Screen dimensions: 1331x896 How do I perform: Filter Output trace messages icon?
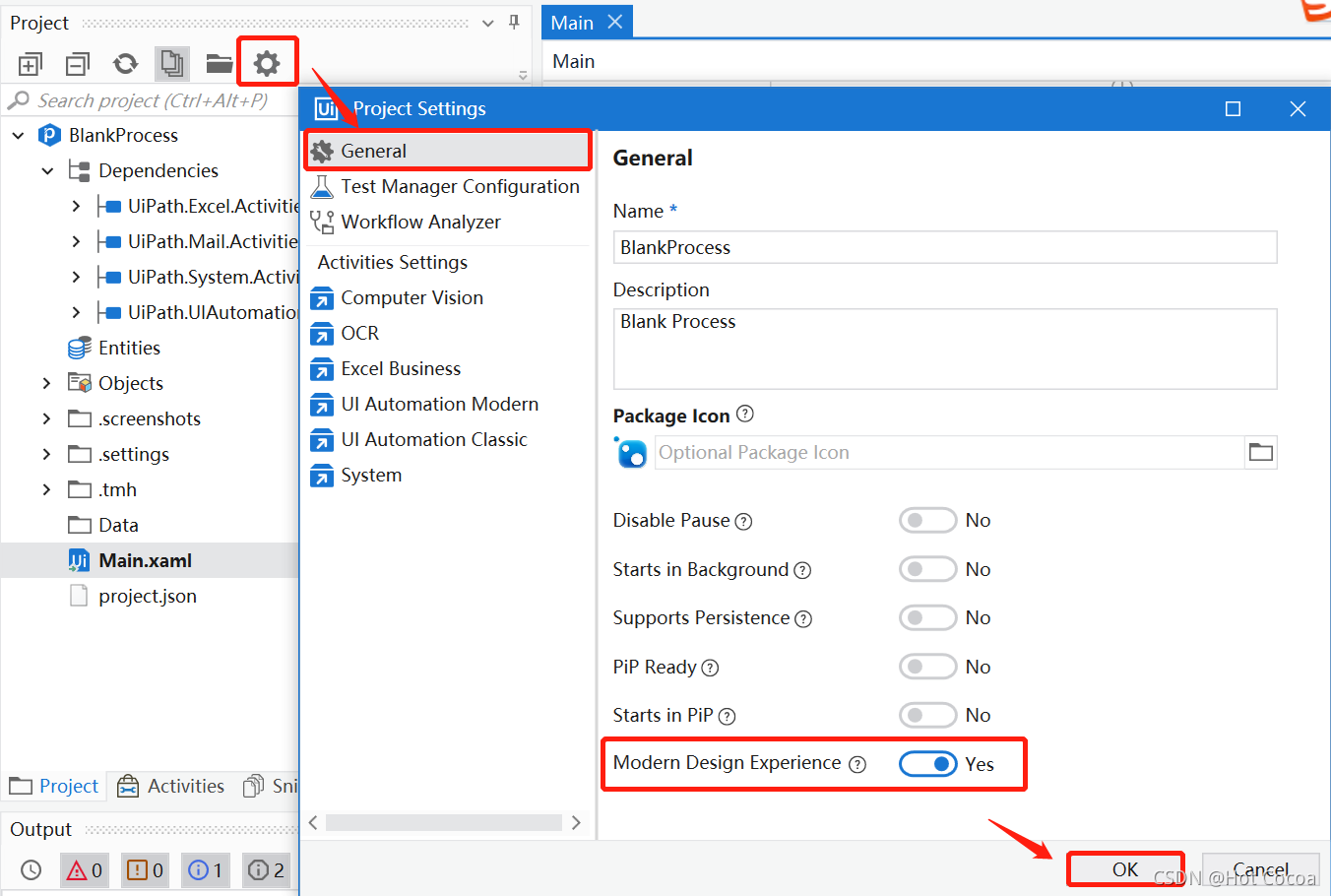click(x=267, y=870)
